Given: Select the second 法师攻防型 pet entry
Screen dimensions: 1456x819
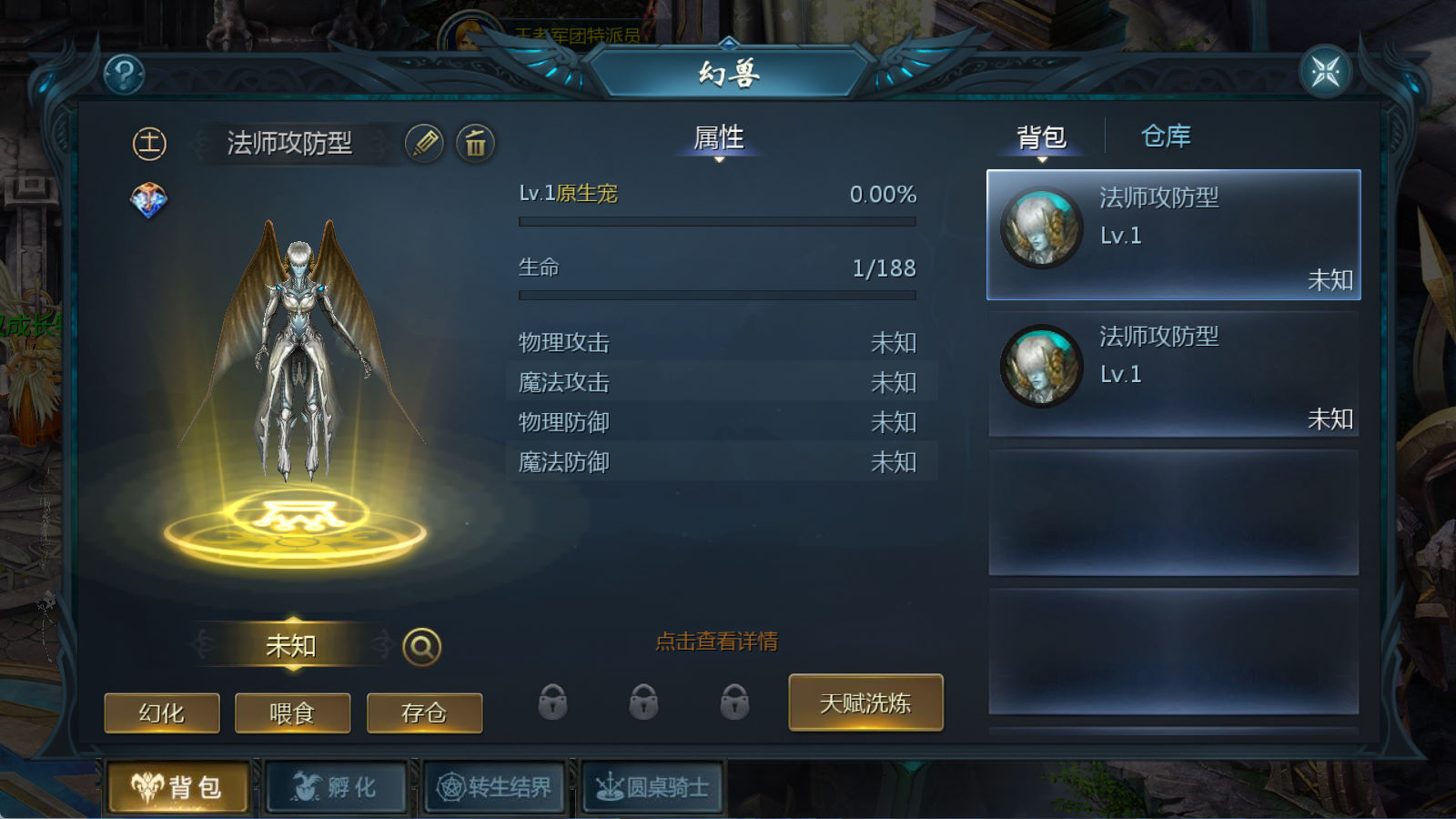Looking at the screenshot, I should (x=1174, y=374).
